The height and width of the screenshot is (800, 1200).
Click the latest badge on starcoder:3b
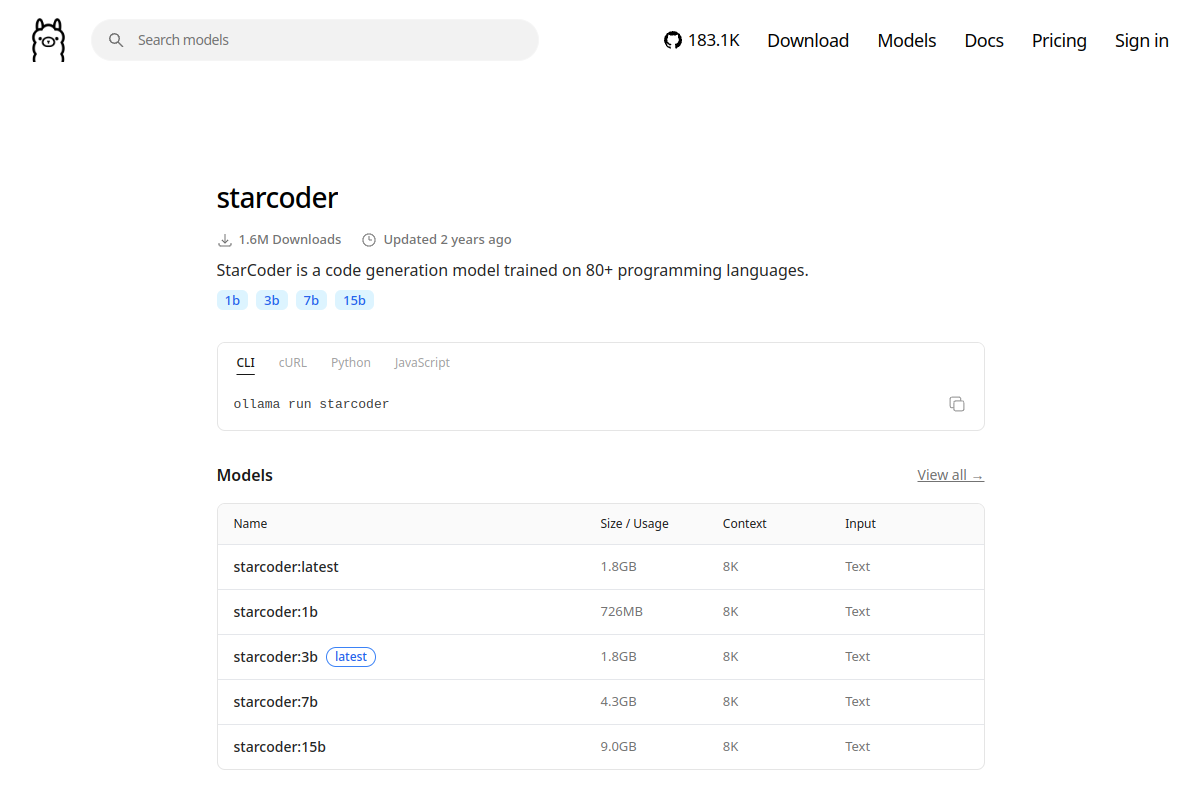coord(351,657)
